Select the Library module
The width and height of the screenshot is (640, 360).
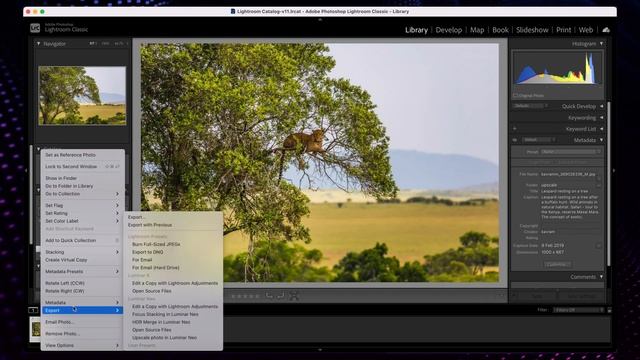416,30
